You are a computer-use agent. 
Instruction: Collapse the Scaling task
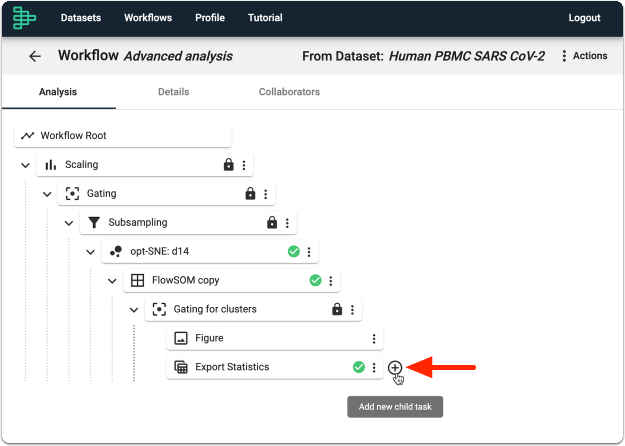pyautogui.click(x=26, y=165)
